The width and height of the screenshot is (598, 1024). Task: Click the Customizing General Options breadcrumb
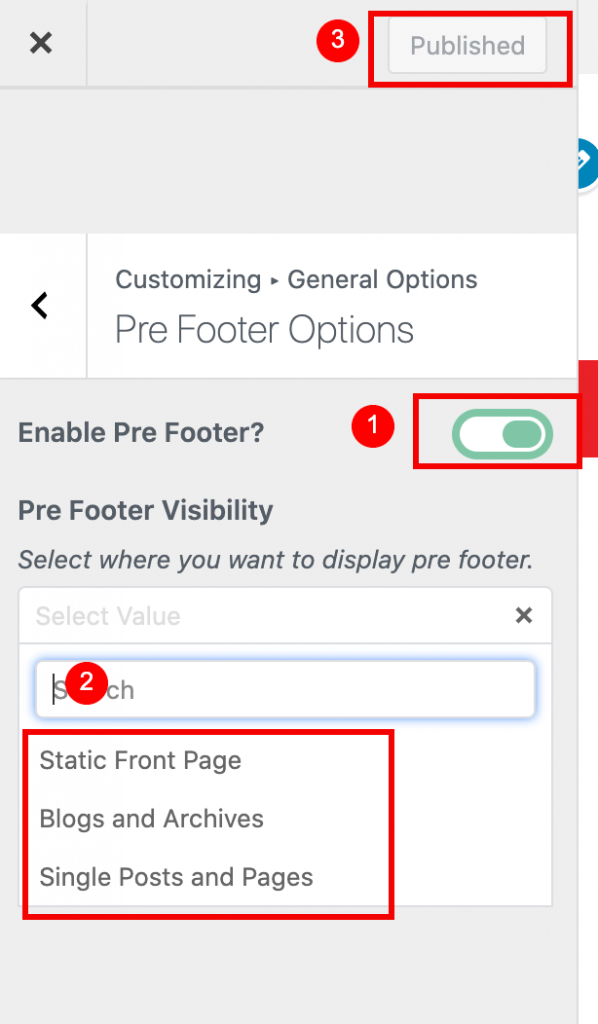click(296, 280)
